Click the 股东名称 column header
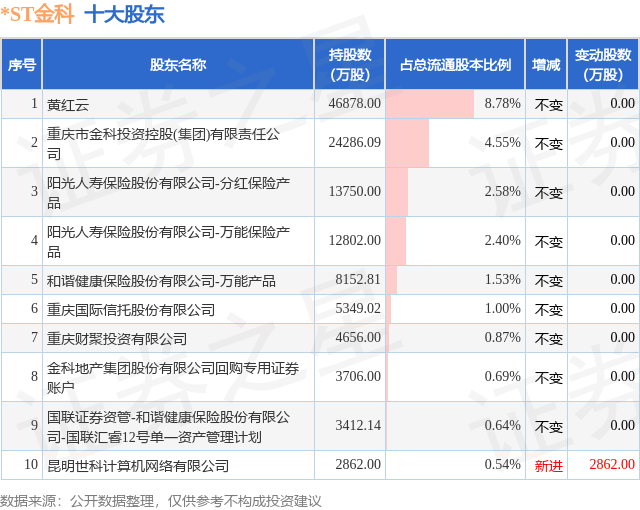The image size is (640, 510). pos(178,64)
